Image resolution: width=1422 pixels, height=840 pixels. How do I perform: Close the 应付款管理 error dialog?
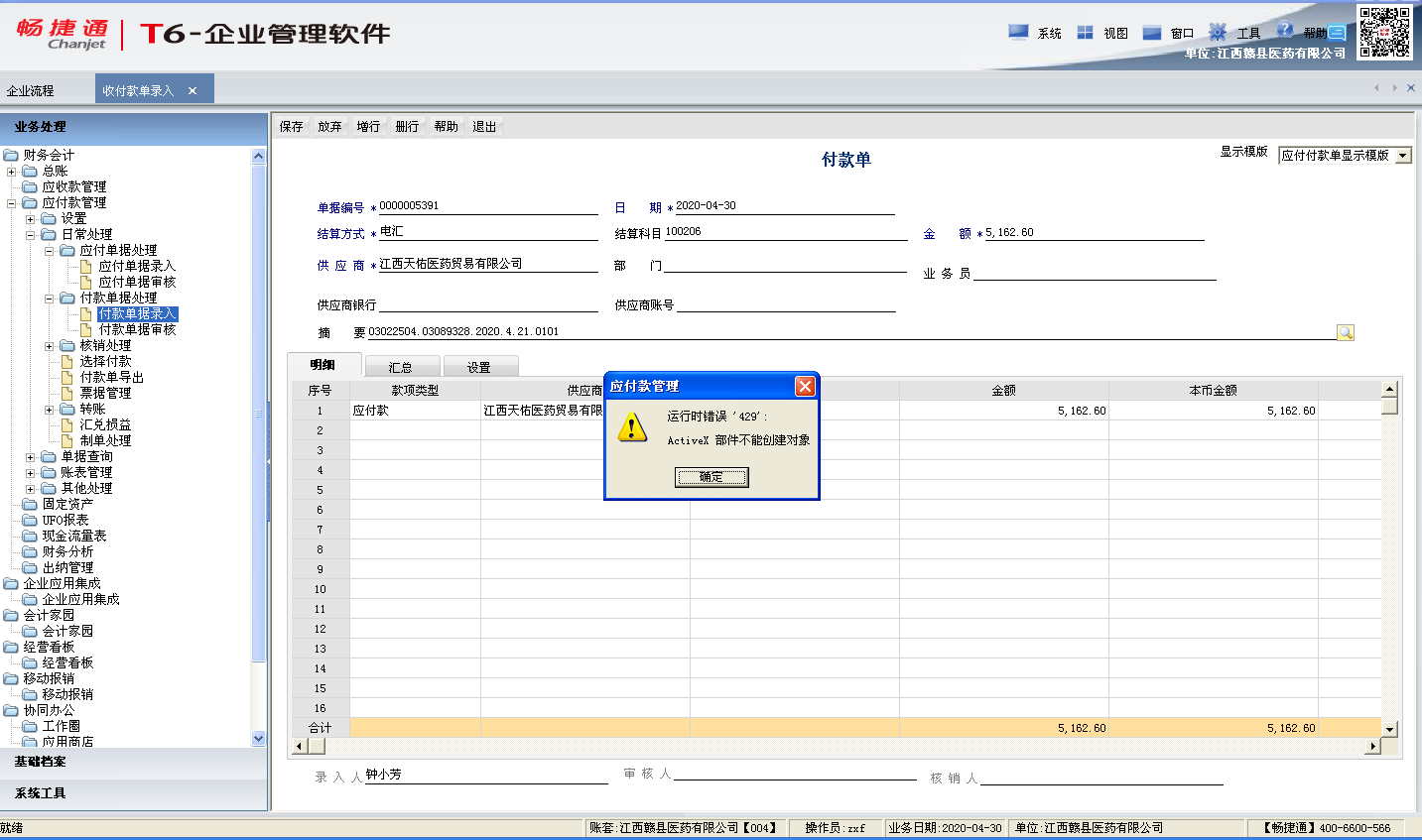[805, 386]
